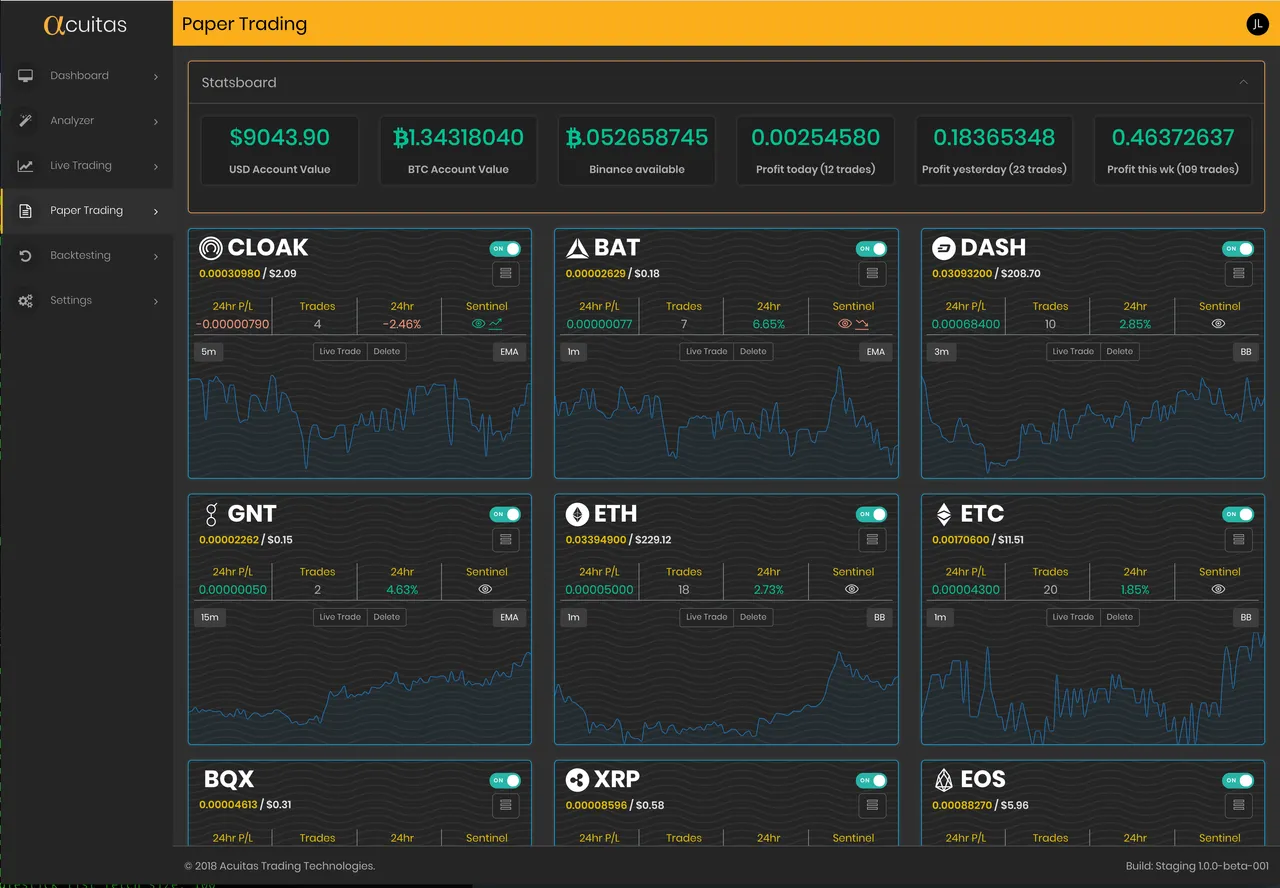Expand the Settings submenu arrow
Screen dimensions: 1280x888
click(156, 301)
